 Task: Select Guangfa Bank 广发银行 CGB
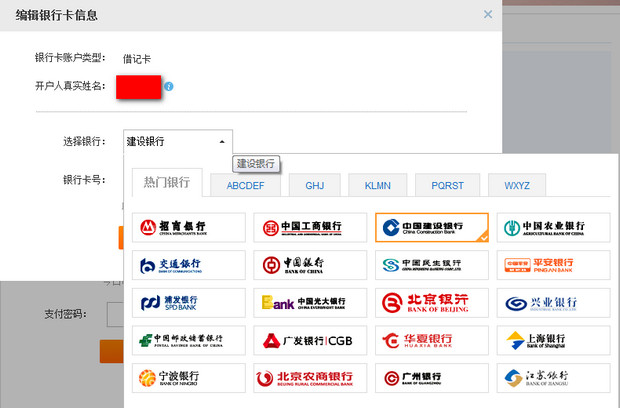pyautogui.click(x=310, y=340)
